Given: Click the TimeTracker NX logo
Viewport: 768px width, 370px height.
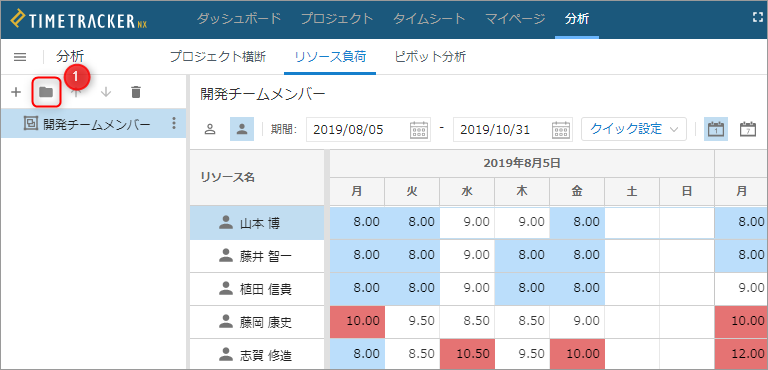Looking at the screenshot, I should [x=79, y=20].
